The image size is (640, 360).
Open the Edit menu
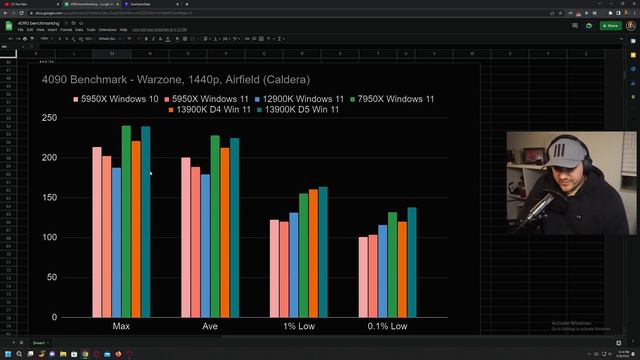(30, 30)
